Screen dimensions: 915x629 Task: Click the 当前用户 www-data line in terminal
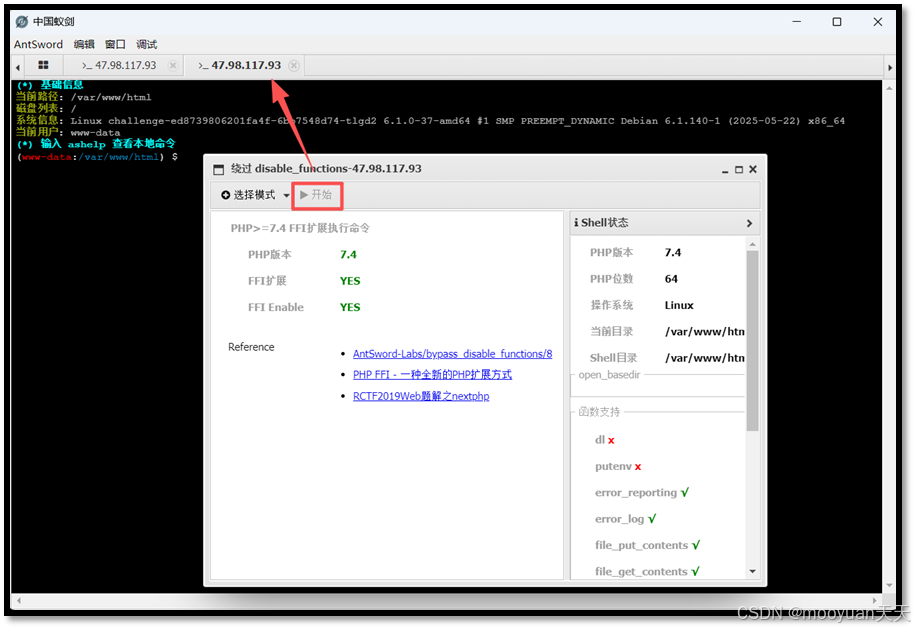pyautogui.click(x=68, y=132)
